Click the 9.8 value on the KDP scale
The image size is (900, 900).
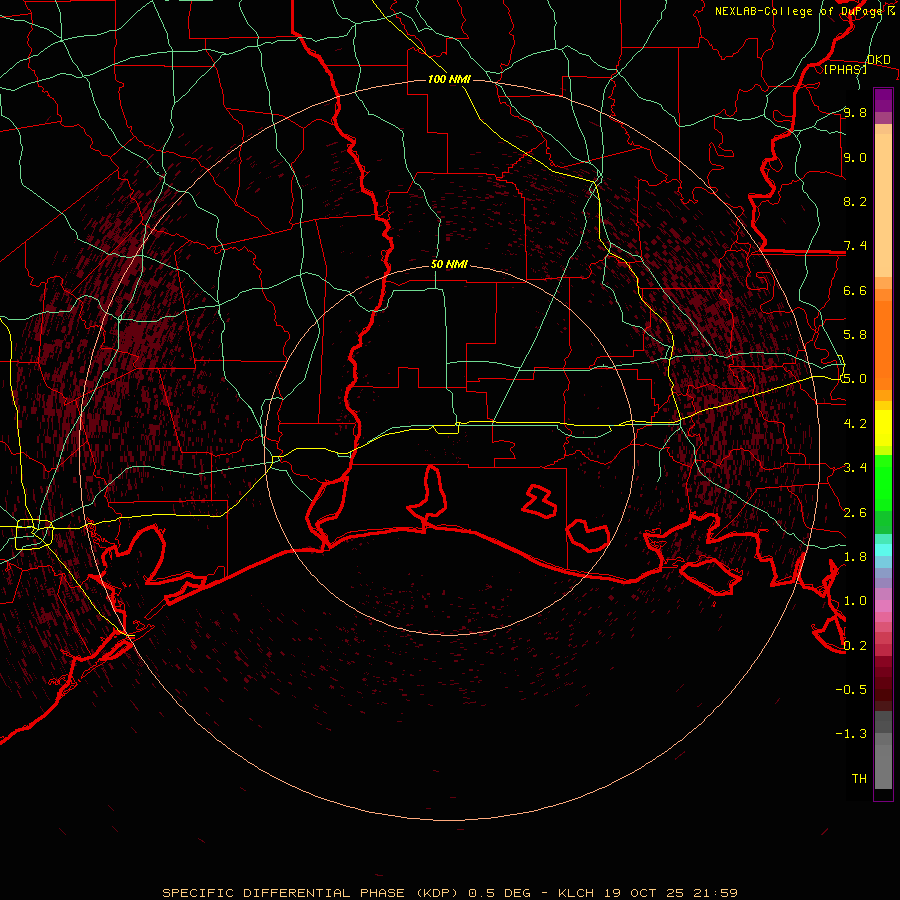point(855,112)
